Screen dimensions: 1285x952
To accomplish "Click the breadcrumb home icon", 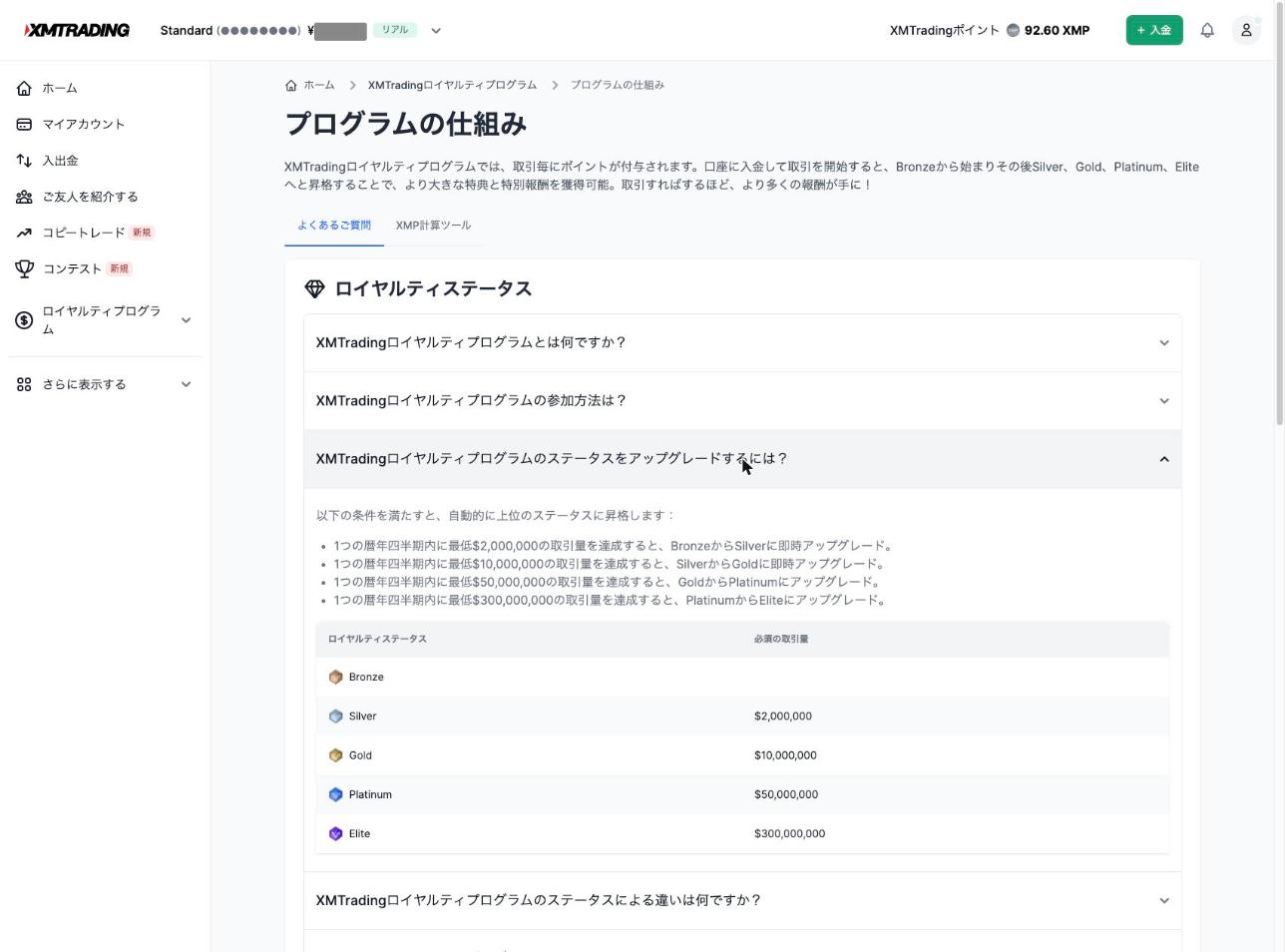I will pos(291,85).
